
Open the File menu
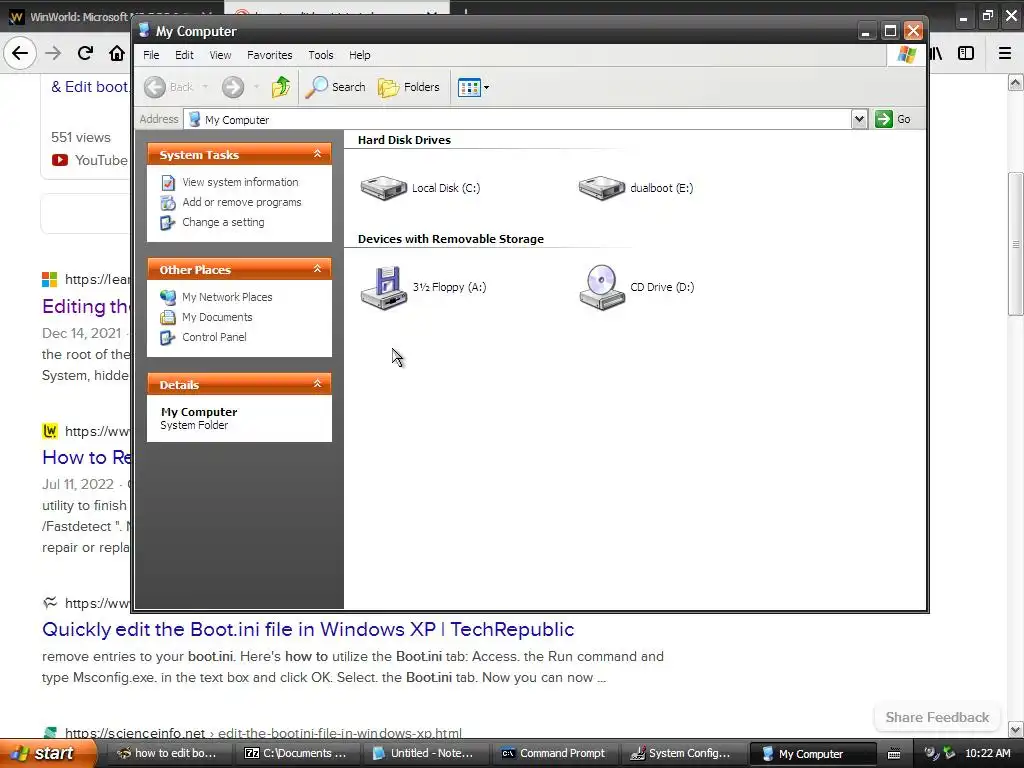click(x=151, y=55)
